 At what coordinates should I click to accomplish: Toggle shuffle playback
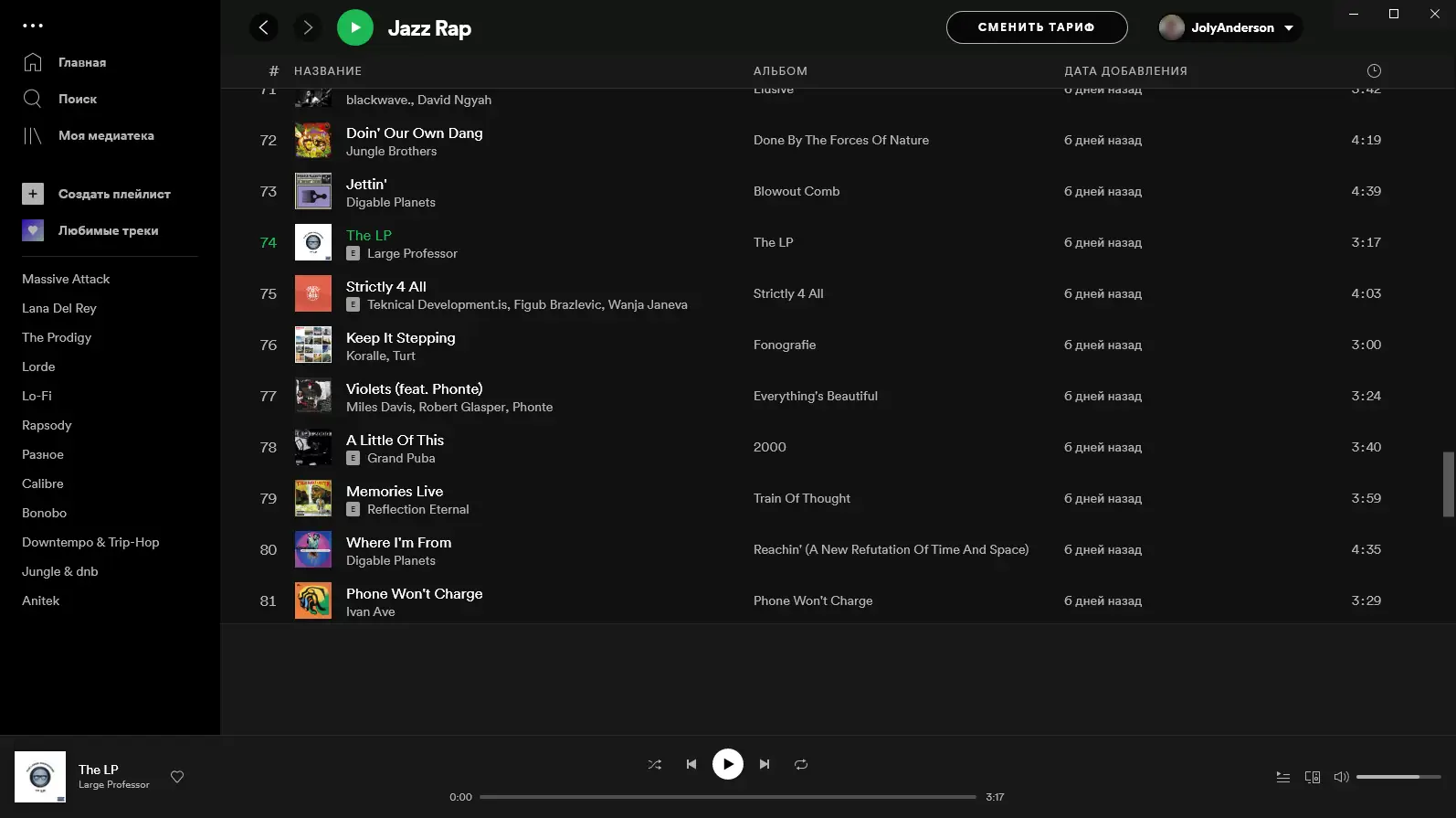click(x=655, y=764)
